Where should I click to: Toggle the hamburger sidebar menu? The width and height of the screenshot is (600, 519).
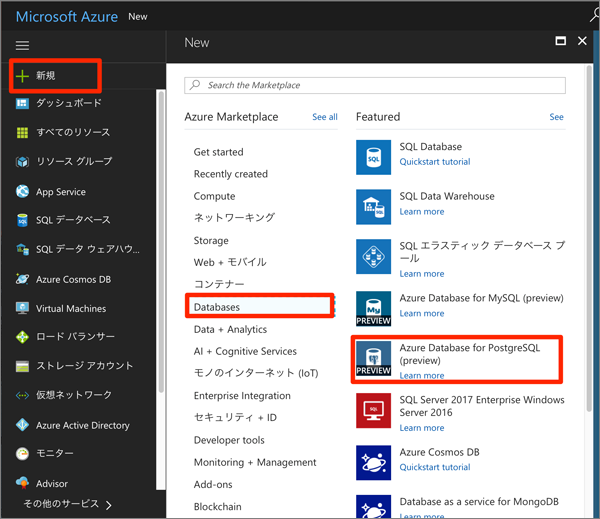pyautogui.click(x=22, y=45)
